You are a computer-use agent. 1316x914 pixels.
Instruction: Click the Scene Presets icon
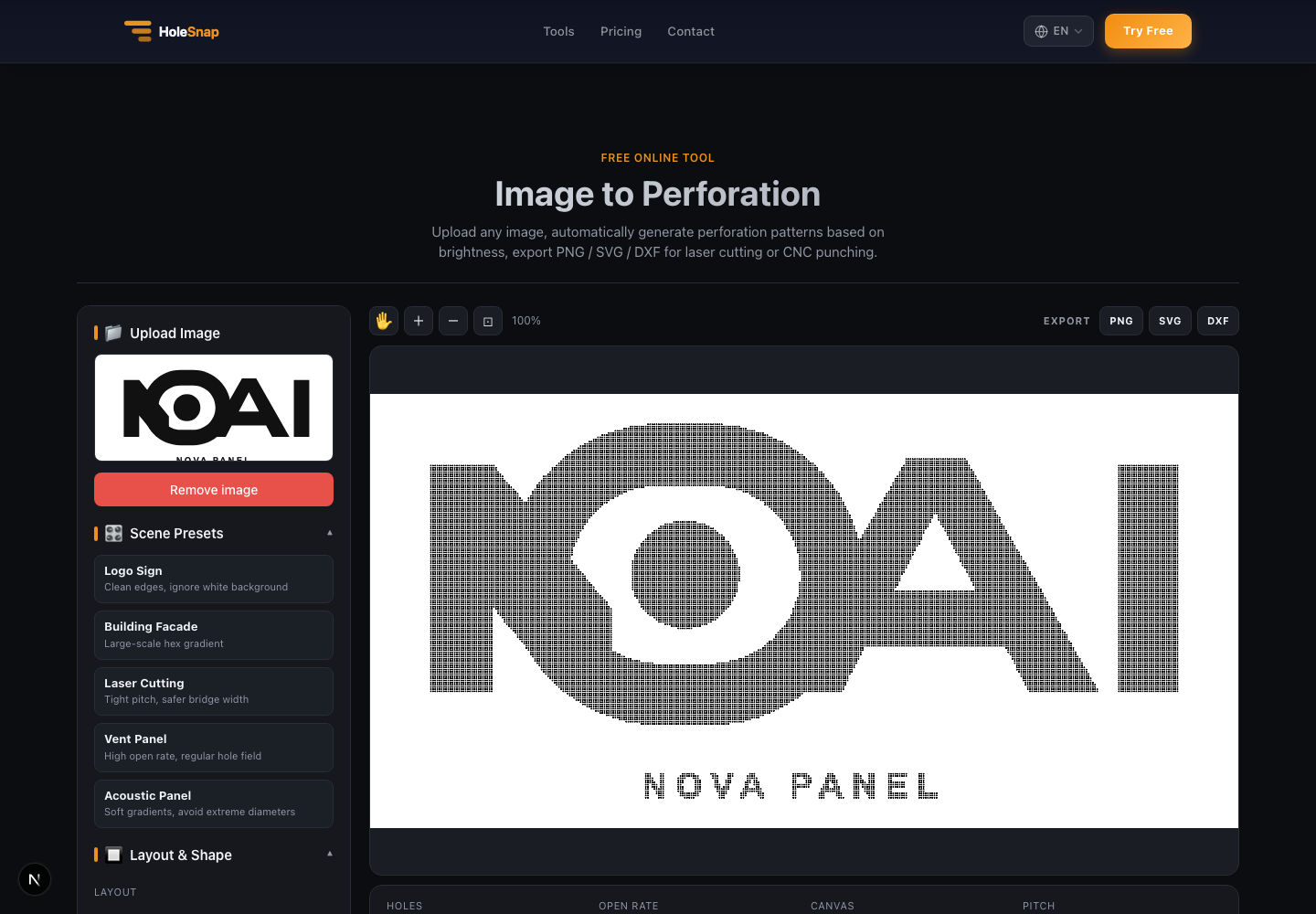coord(113,533)
